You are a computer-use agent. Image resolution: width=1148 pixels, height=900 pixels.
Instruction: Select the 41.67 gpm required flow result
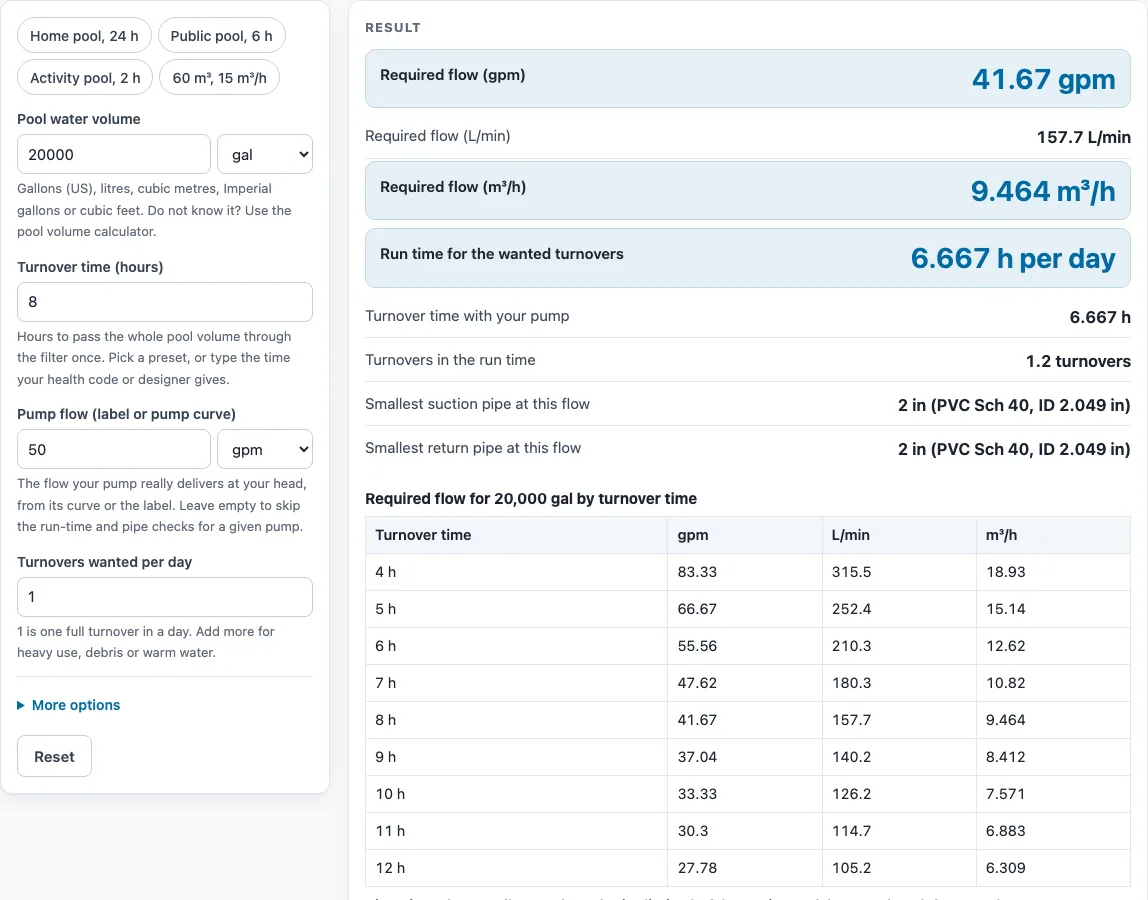tap(1043, 79)
